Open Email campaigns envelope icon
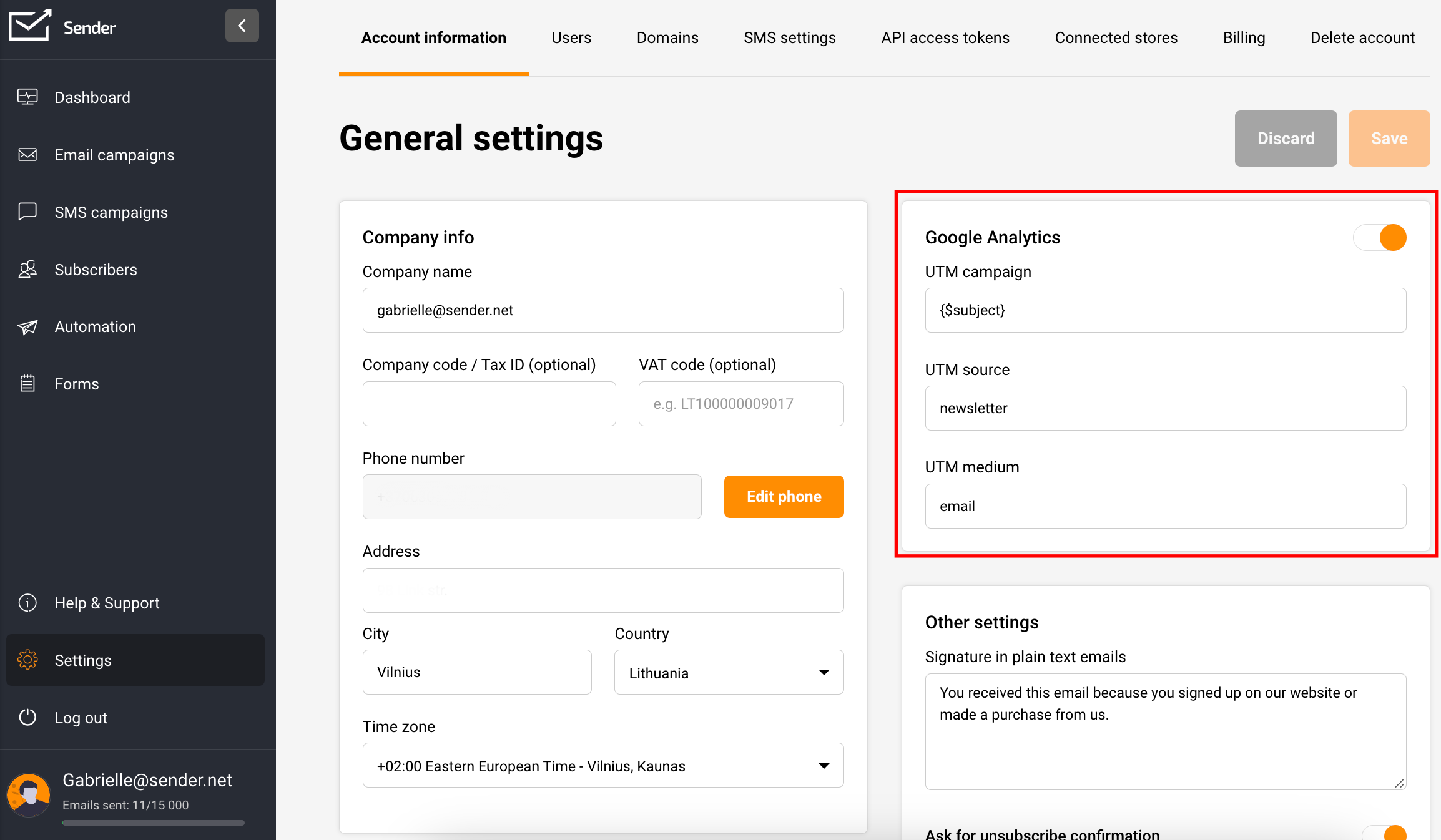This screenshot has height=840, width=1441. [27, 154]
